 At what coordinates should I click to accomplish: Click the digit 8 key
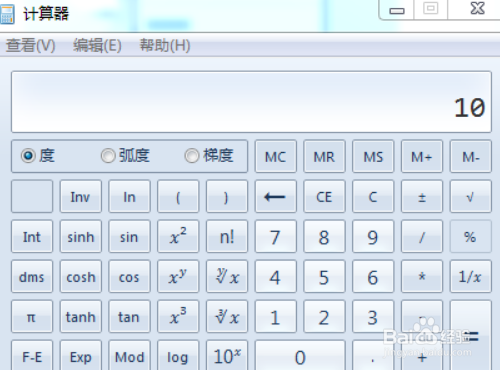(324, 237)
